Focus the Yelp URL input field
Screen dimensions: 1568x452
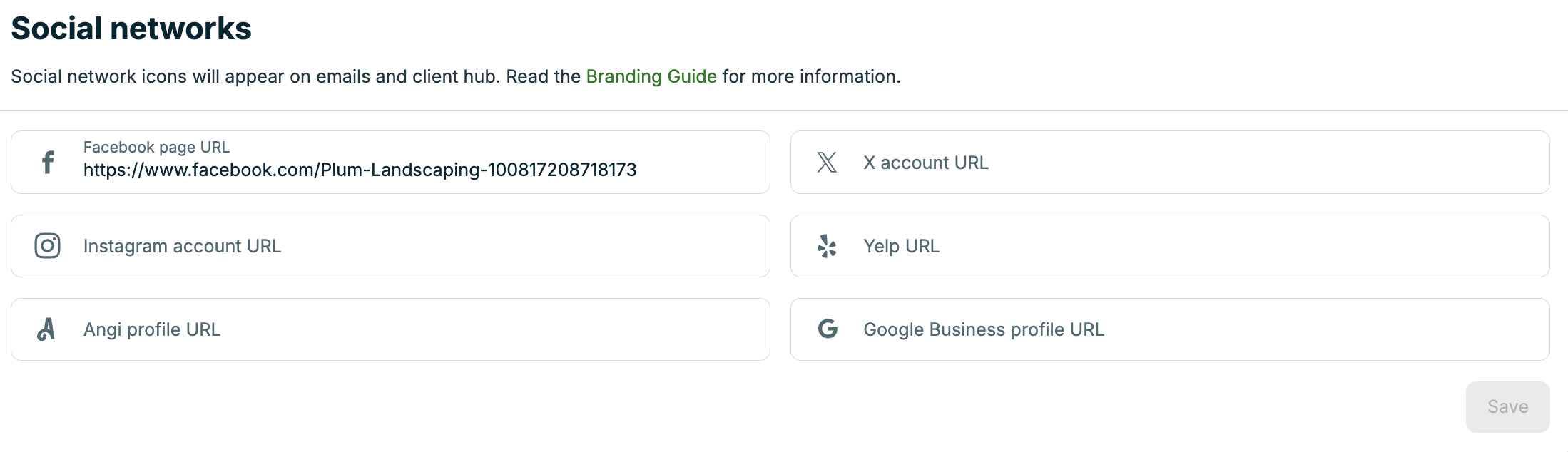pyautogui.click(x=1170, y=246)
